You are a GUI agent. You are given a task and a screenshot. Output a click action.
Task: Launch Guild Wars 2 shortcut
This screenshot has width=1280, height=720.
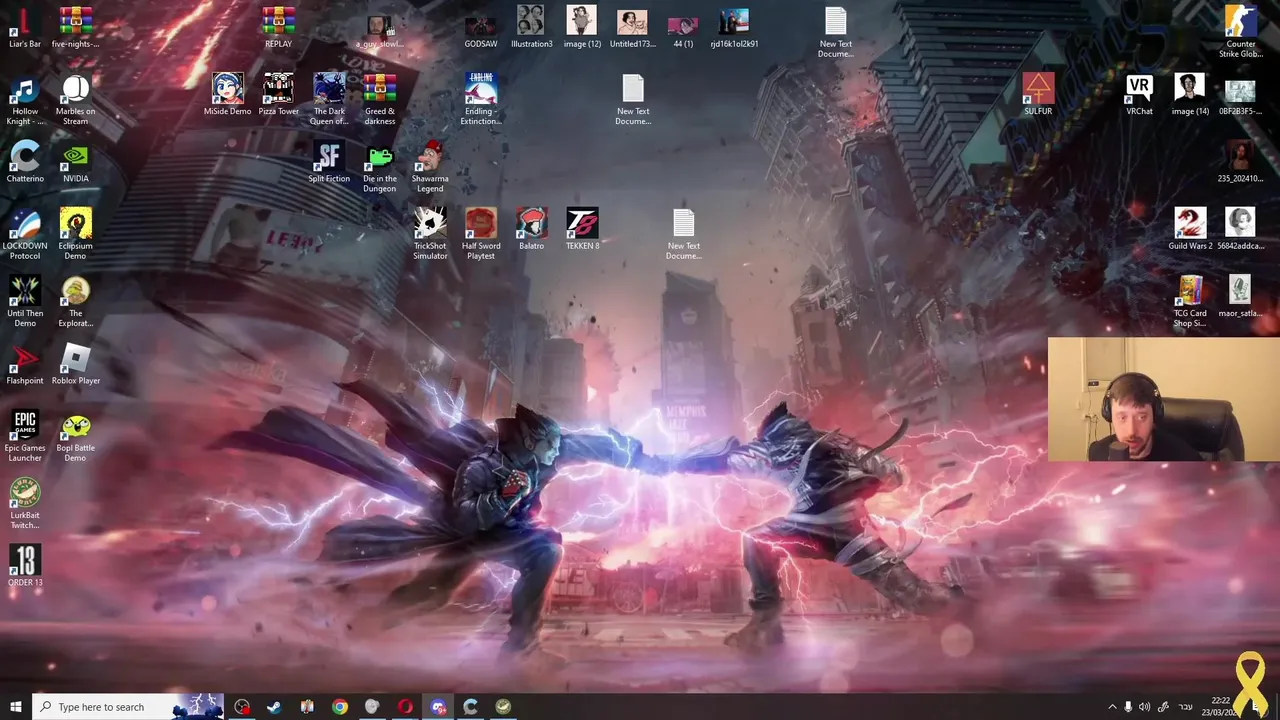[x=1190, y=228]
